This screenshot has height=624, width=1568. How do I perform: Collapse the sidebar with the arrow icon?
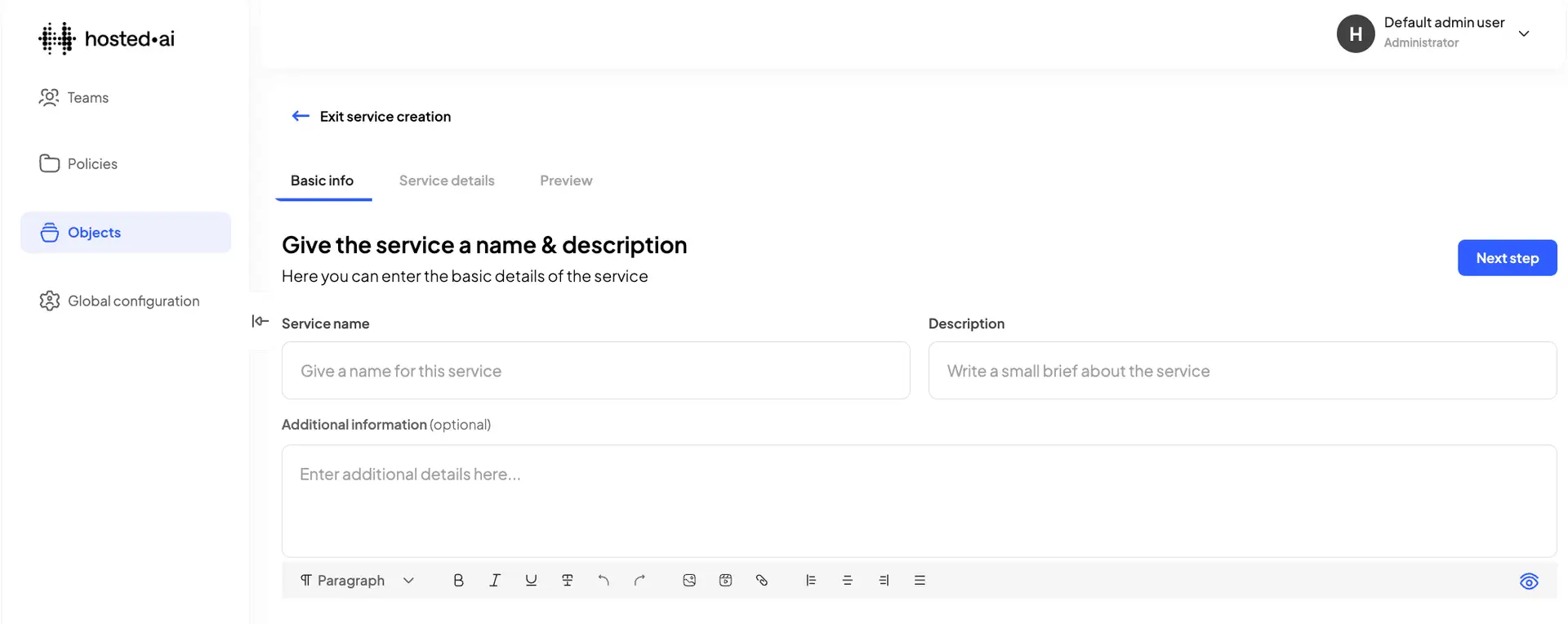260,321
